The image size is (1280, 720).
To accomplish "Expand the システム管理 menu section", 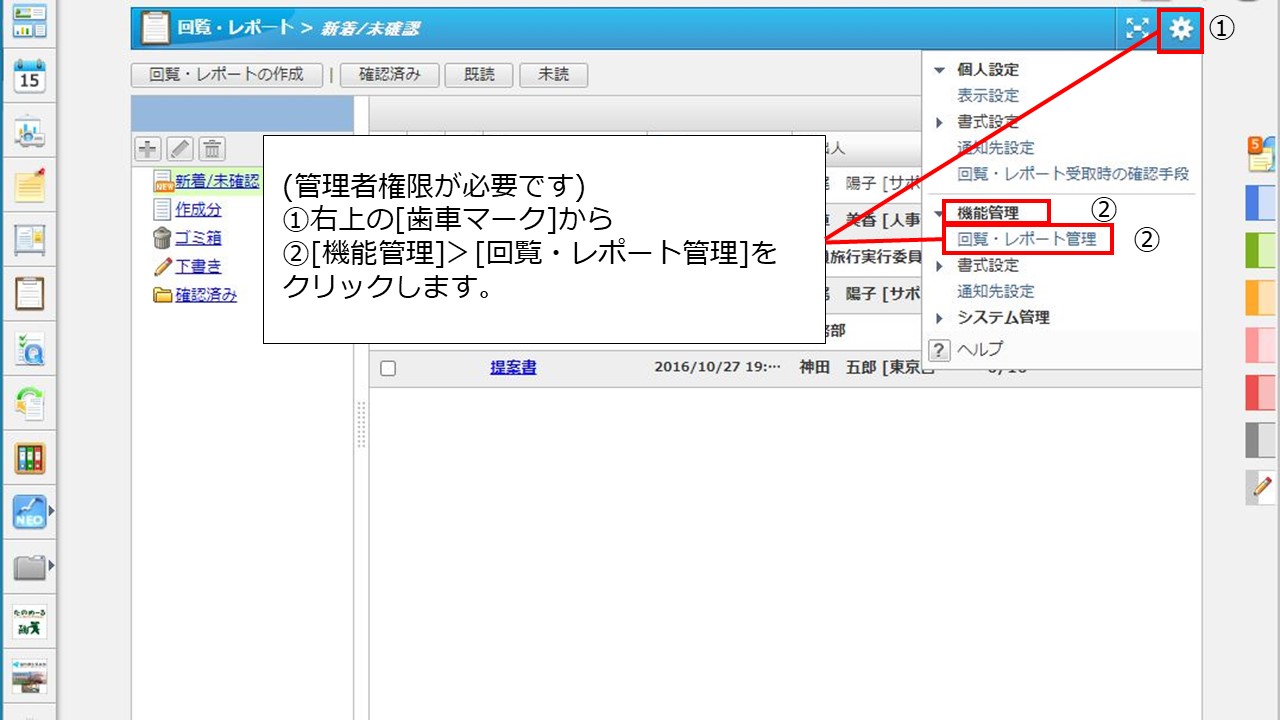I will [x=938, y=318].
